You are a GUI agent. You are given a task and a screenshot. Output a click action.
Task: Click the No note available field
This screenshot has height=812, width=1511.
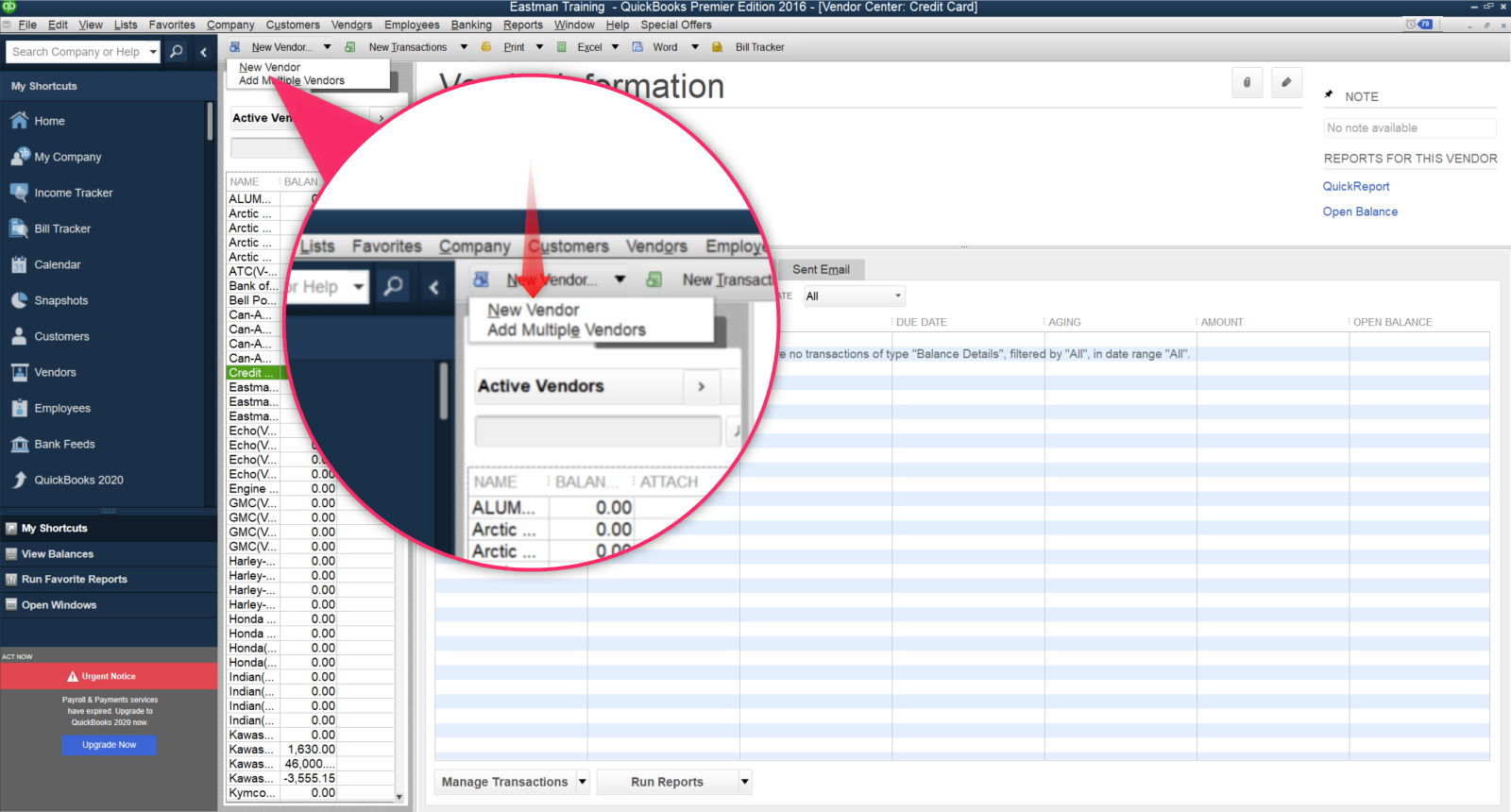pos(1410,127)
